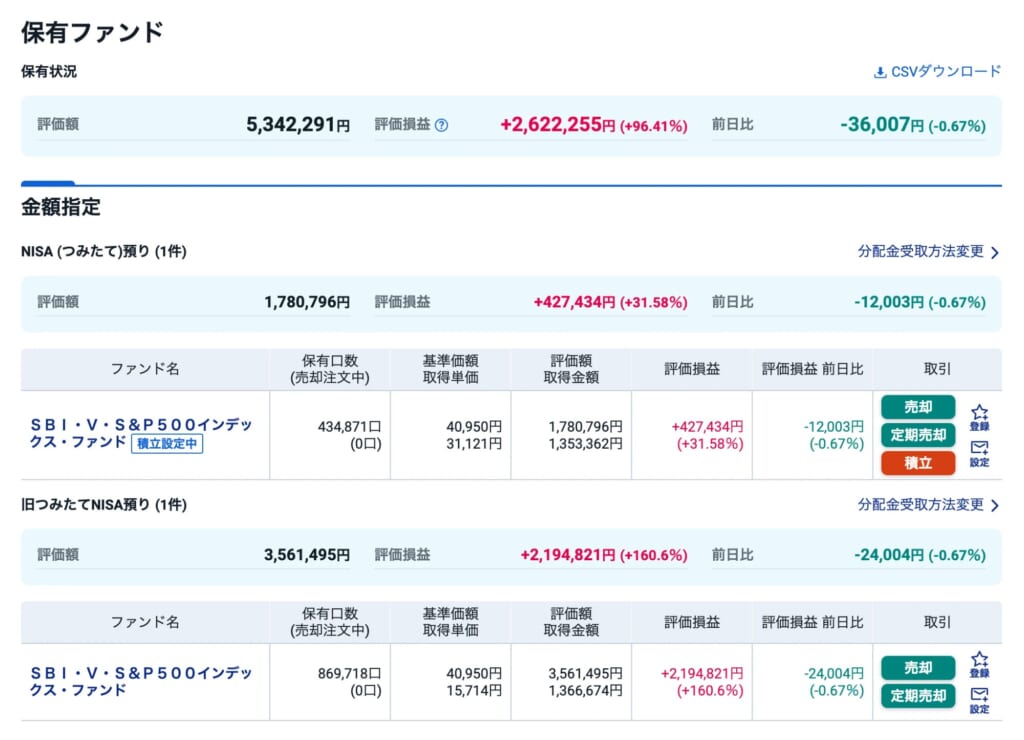This screenshot has width=1024, height=740.
Task: Click chevron beside 旧つみたてNISA 分配金受取方法変更
Action: coord(995,506)
